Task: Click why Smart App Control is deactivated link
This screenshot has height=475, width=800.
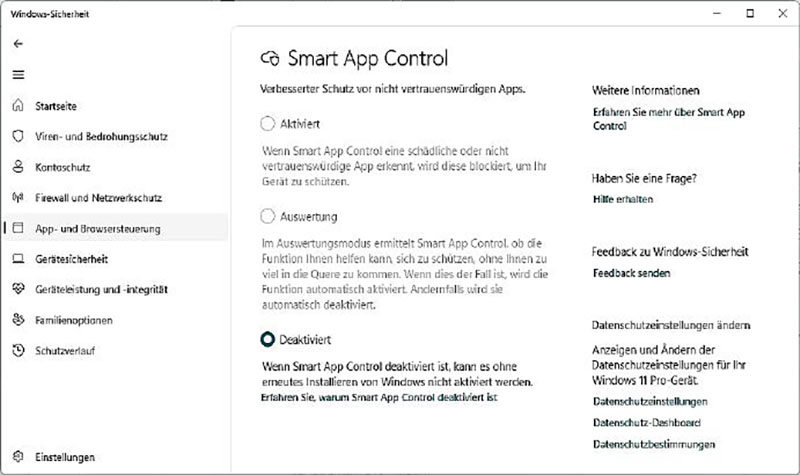Action: point(378,397)
